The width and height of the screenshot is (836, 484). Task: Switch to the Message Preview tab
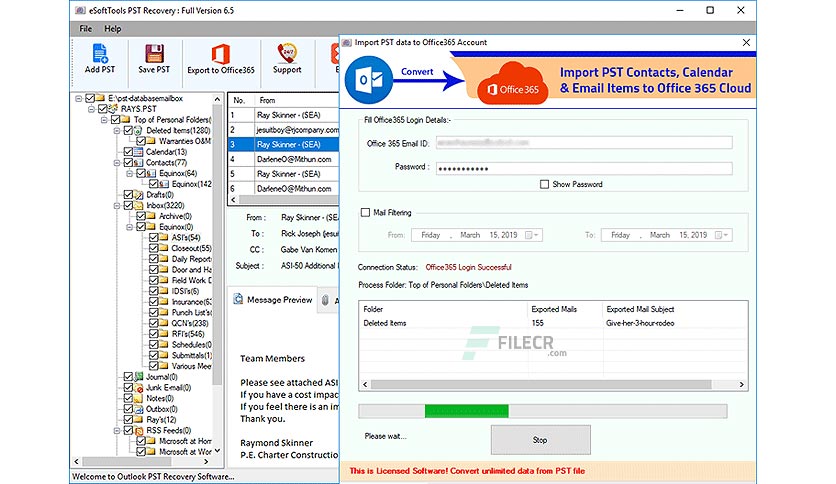tap(273, 300)
